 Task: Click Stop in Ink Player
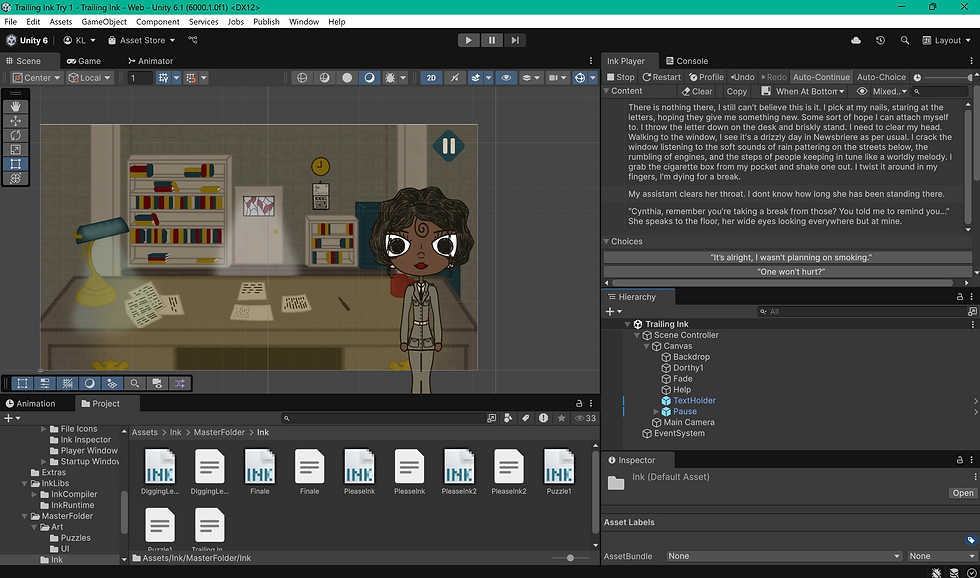[x=621, y=77]
